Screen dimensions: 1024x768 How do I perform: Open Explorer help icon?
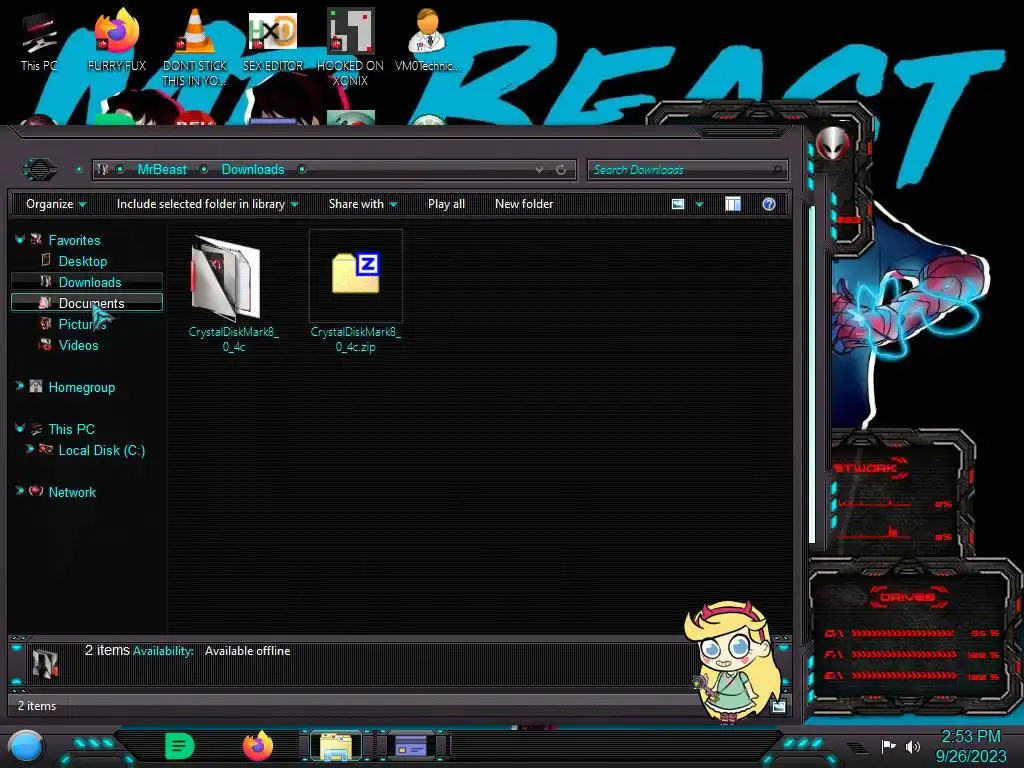click(769, 204)
